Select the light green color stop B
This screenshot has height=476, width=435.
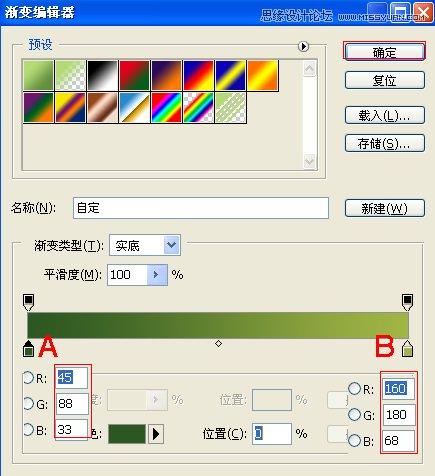click(407, 349)
